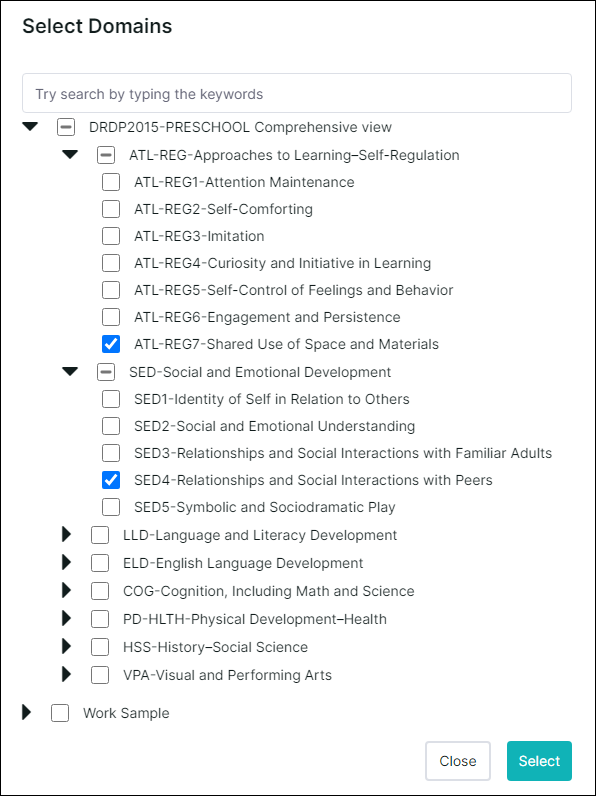Image resolution: width=596 pixels, height=796 pixels.
Task: Check the ATL-REG3-Imitation checkbox
Action: [x=111, y=236]
